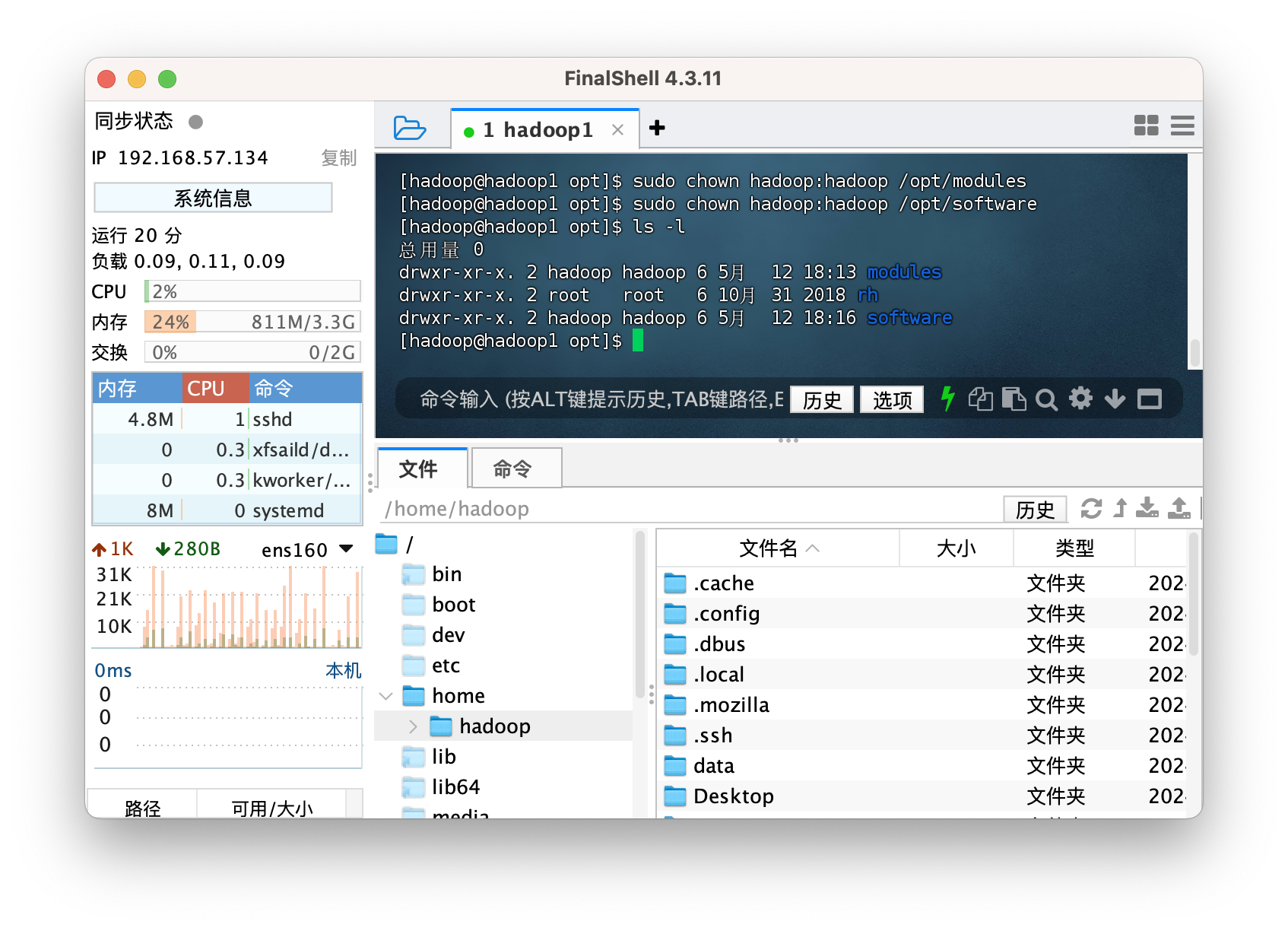This screenshot has width=1288, height=931.
Task: Switch to the 命令 tab
Action: tap(516, 469)
